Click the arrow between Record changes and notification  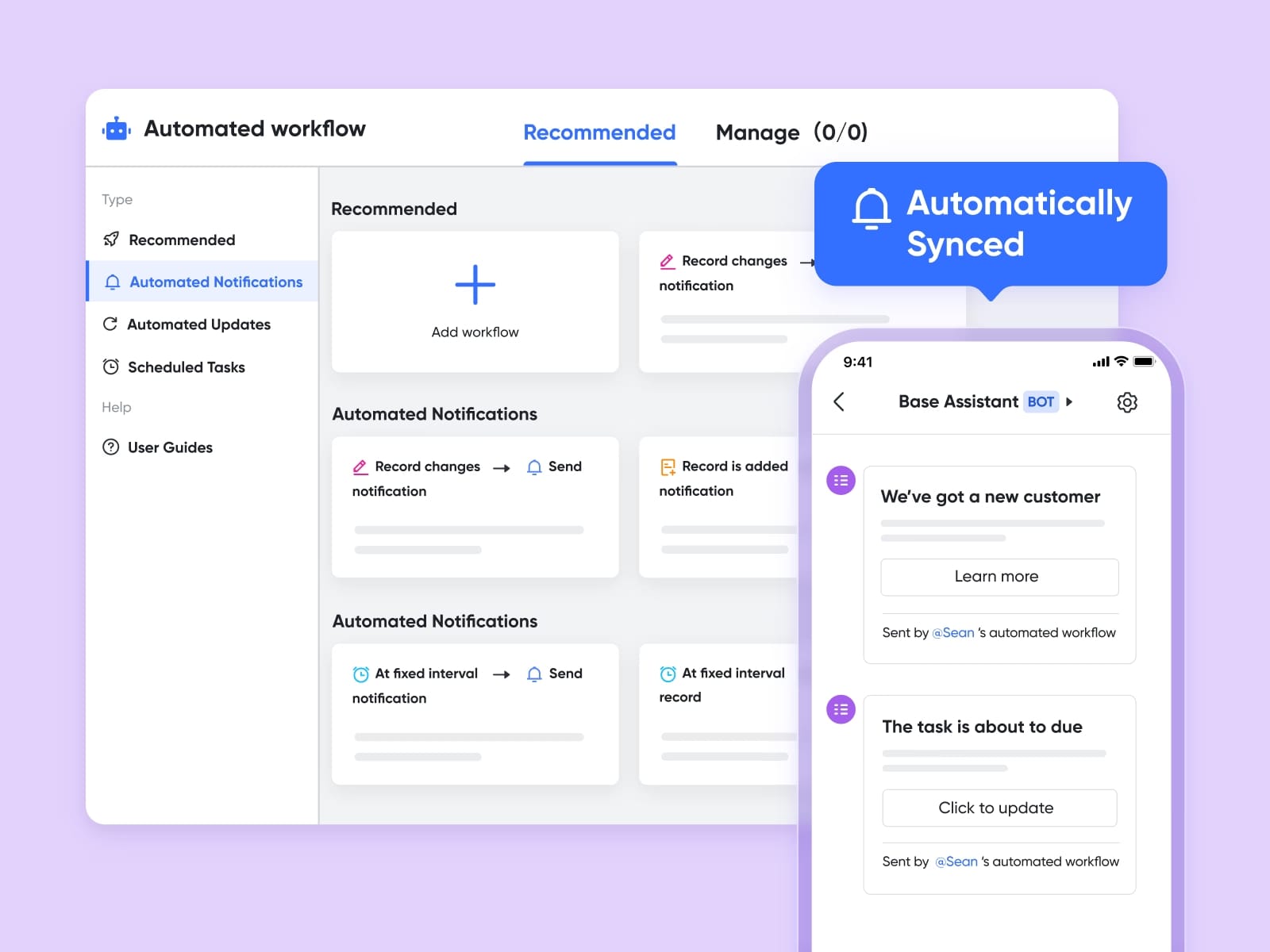click(x=502, y=467)
